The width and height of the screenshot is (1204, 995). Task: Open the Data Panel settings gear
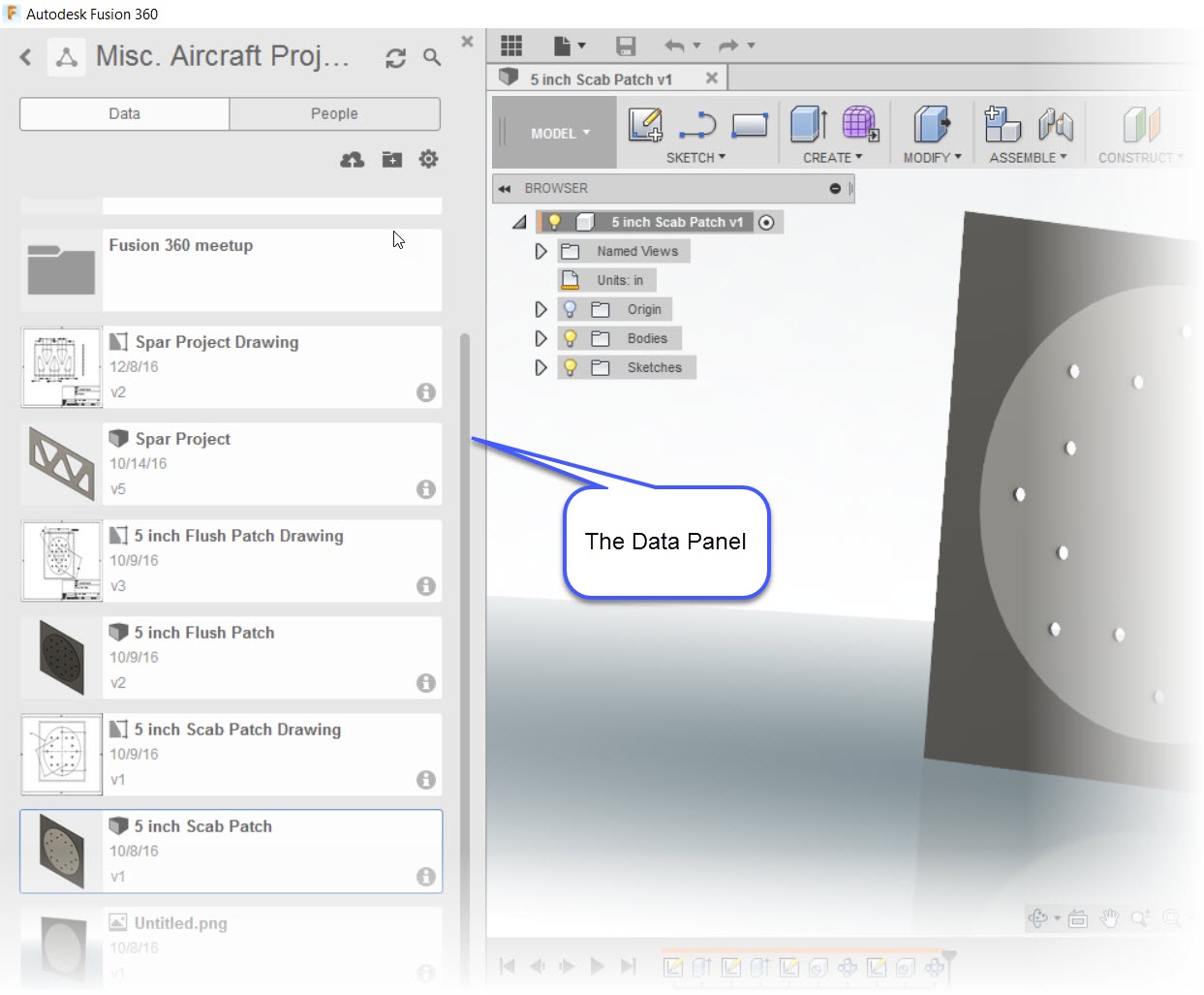pyautogui.click(x=428, y=159)
